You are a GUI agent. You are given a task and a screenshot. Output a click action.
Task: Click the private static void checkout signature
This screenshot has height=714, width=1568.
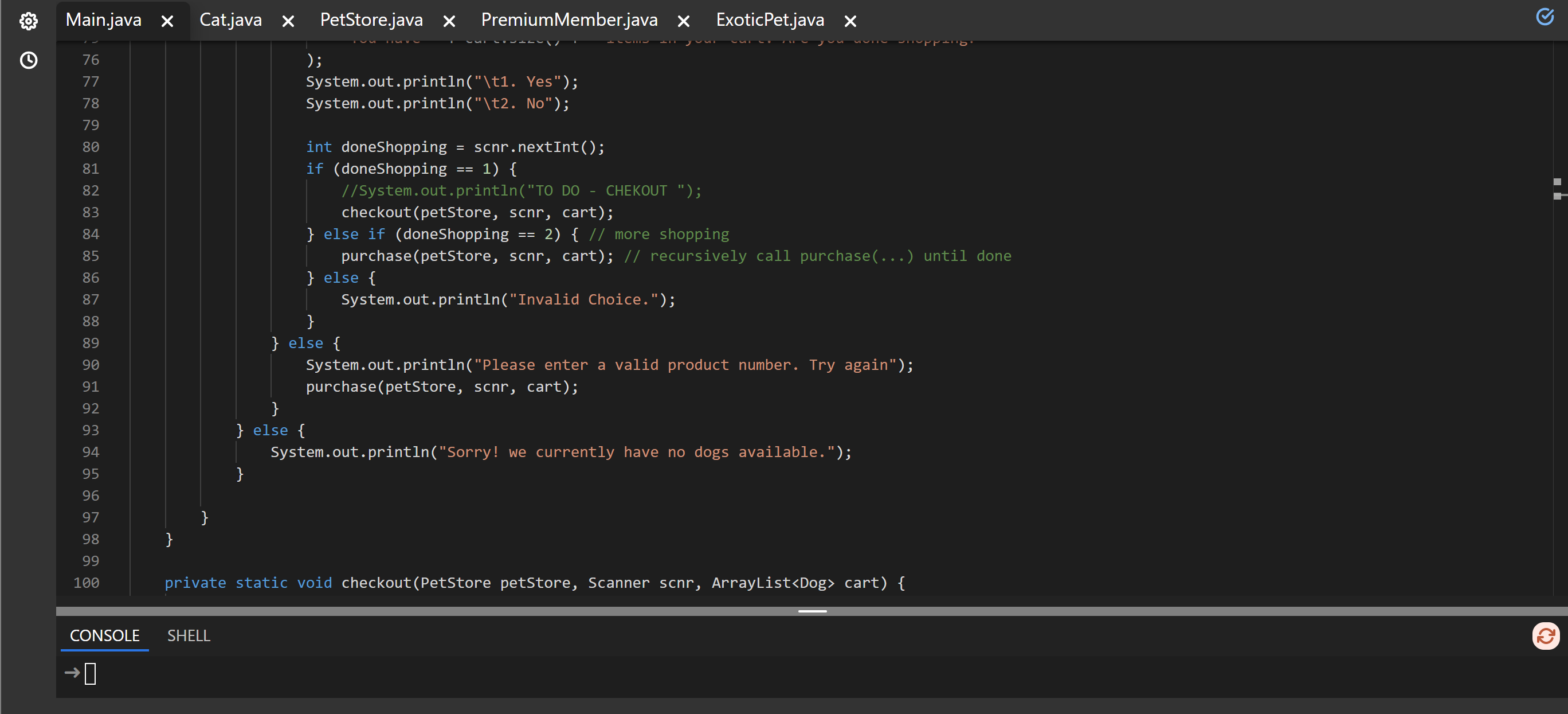[x=535, y=583]
